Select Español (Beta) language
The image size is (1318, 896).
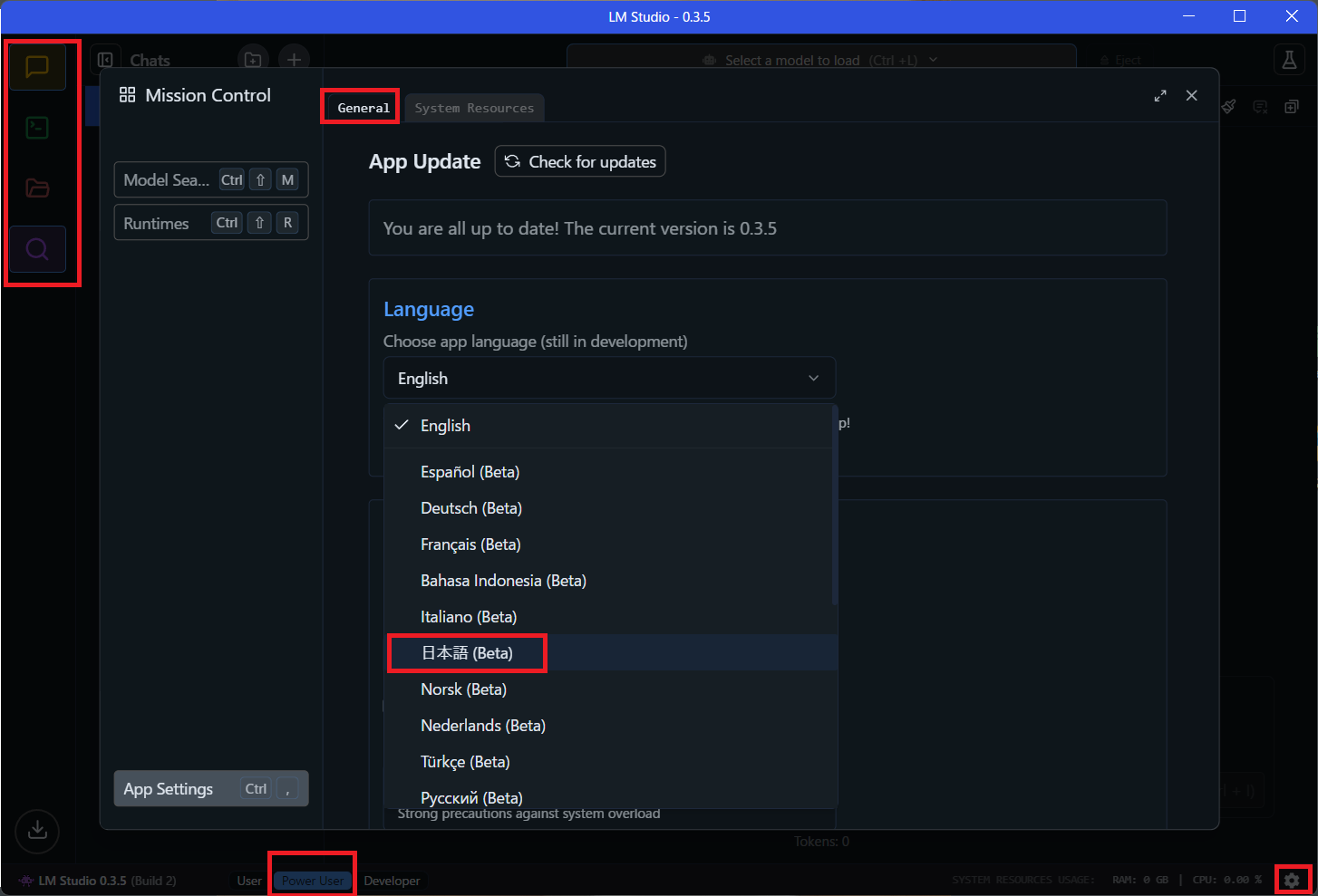609,472
